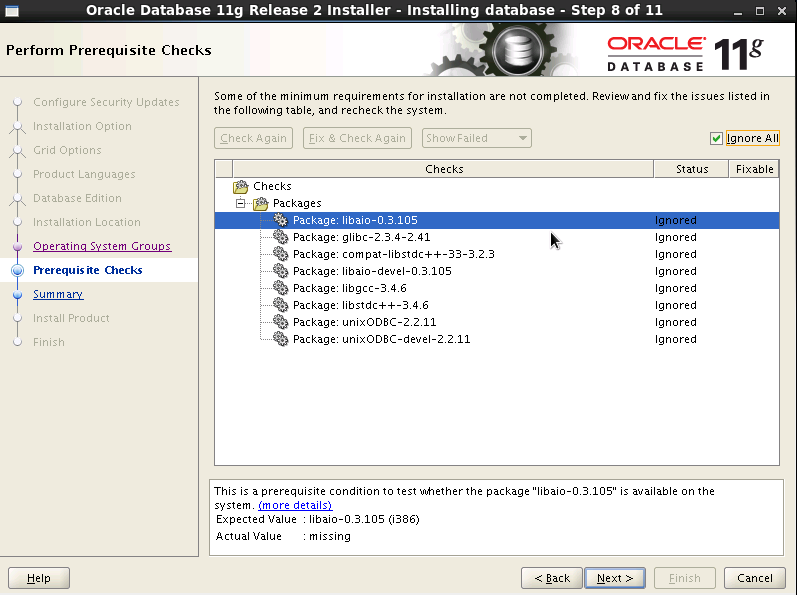The width and height of the screenshot is (797, 595).
Task: Select Package unixODBC-2.2.11 row
Action: pyautogui.click(x=497, y=322)
